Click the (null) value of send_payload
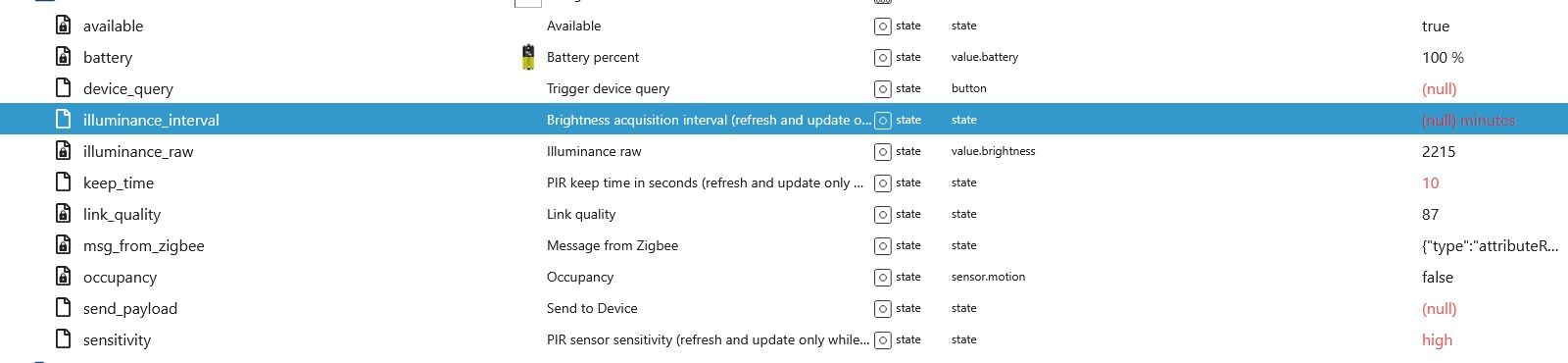 (x=1439, y=308)
